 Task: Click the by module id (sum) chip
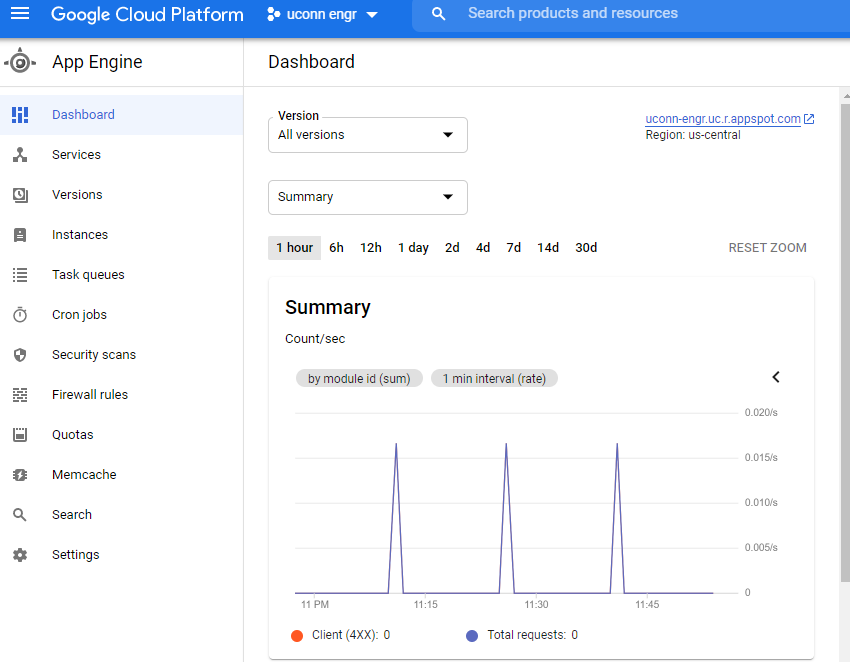click(x=359, y=378)
